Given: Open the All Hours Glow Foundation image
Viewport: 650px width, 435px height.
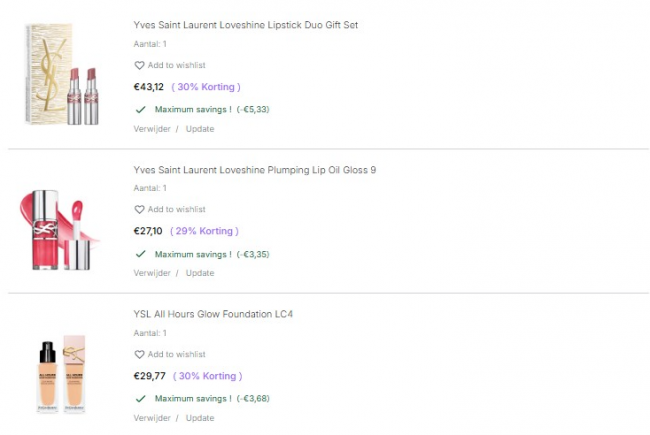Looking at the screenshot, I should point(62,367).
